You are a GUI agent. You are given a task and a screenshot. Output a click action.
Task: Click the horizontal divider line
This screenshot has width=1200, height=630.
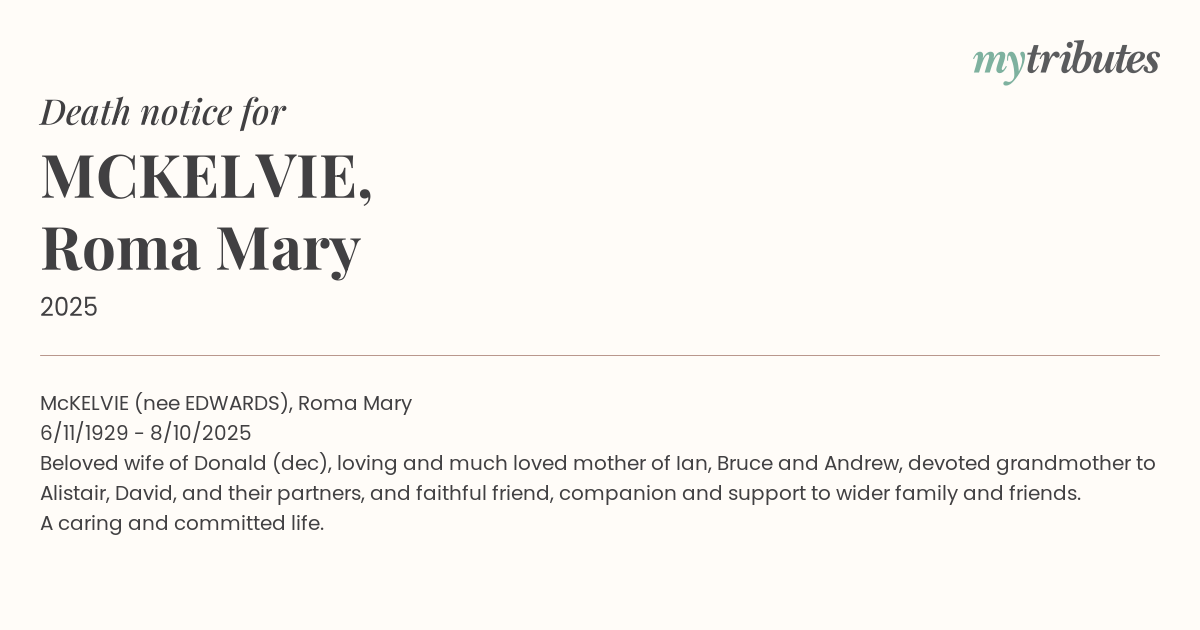click(x=600, y=355)
